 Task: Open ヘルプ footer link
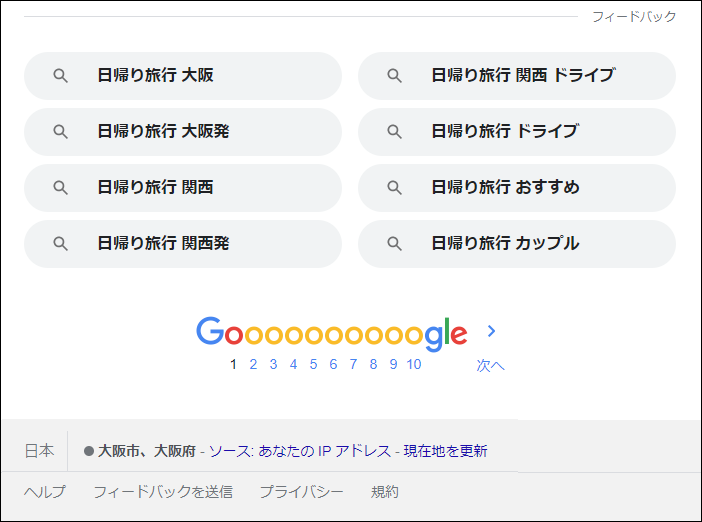45,492
